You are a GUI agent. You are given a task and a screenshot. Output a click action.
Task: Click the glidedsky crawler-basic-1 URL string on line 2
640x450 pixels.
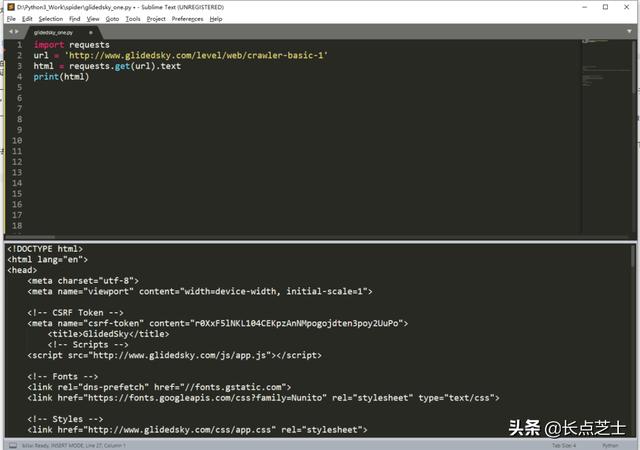(x=196, y=56)
